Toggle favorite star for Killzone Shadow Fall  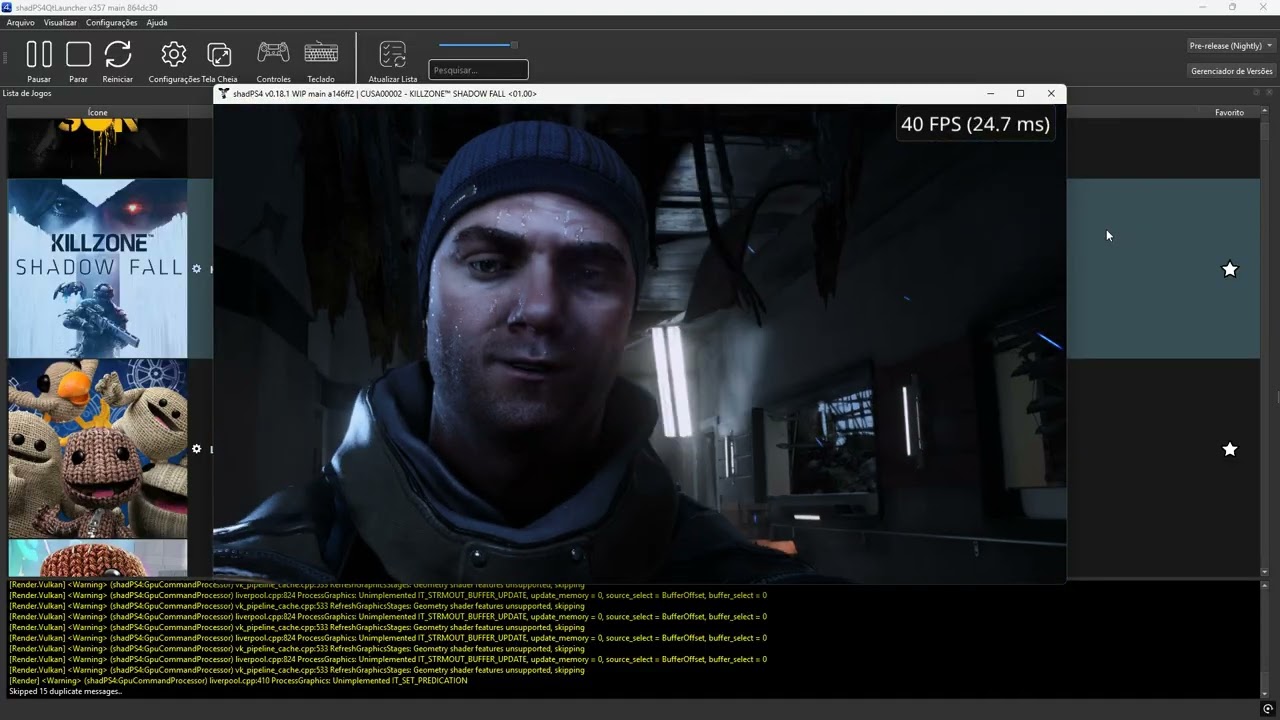click(x=1230, y=269)
